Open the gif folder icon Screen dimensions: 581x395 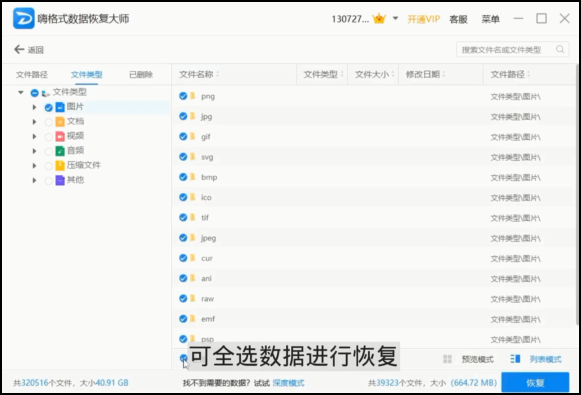[193, 136]
